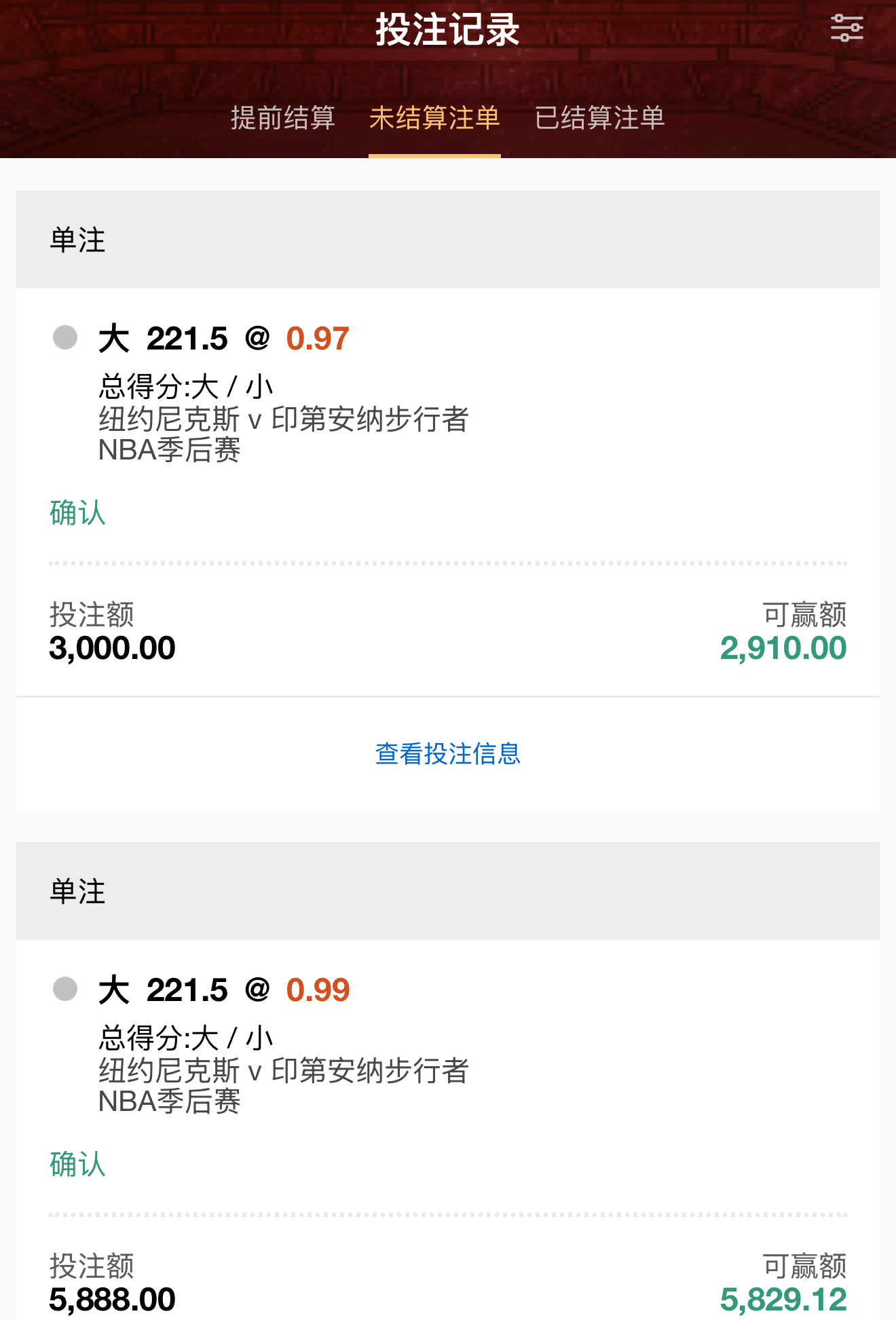The image size is (896, 1320).
Task: Click the grey status dot beside odds 0.97
Action: (x=65, y=337)
